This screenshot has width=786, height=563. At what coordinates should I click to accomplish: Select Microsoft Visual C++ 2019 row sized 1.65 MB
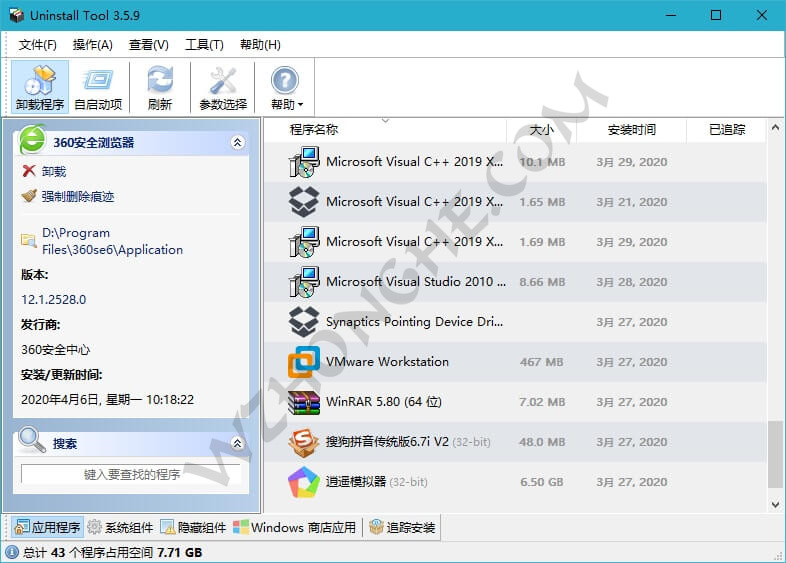(515, 202)
